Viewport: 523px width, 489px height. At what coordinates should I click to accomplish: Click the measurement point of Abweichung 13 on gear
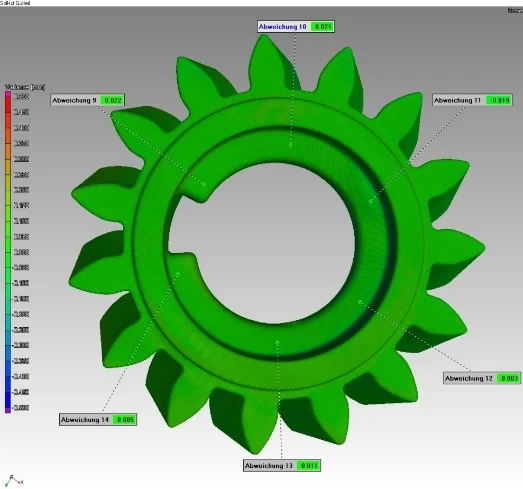coord(278,342)
